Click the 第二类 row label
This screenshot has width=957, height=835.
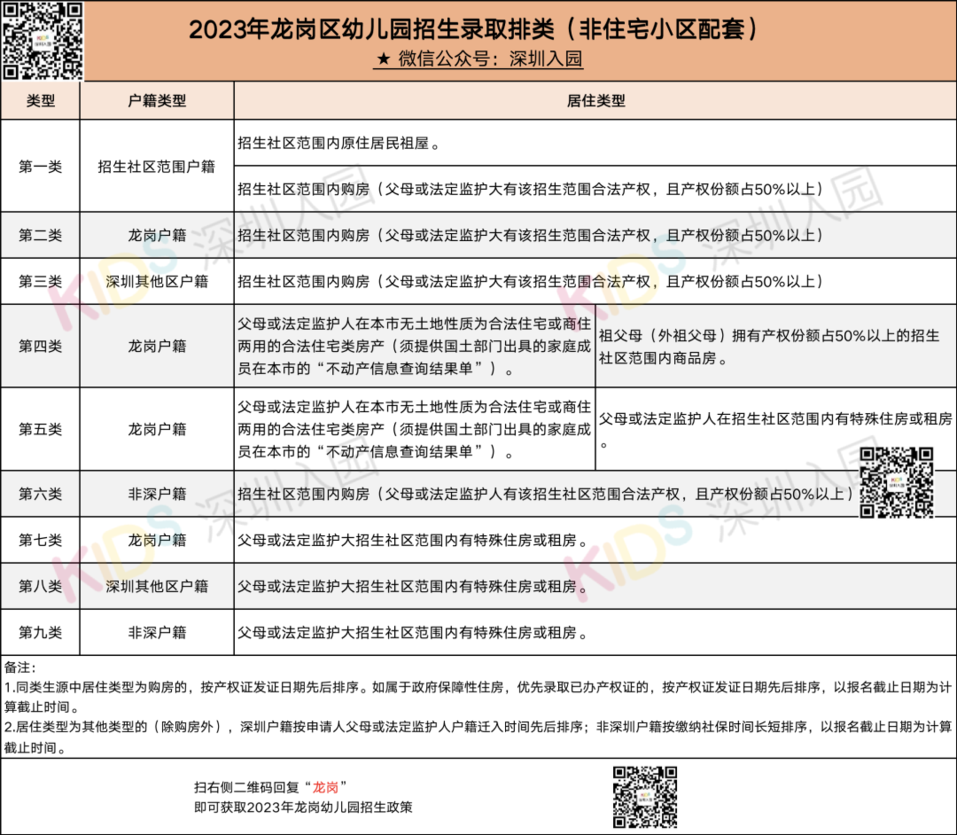[40, 235]
